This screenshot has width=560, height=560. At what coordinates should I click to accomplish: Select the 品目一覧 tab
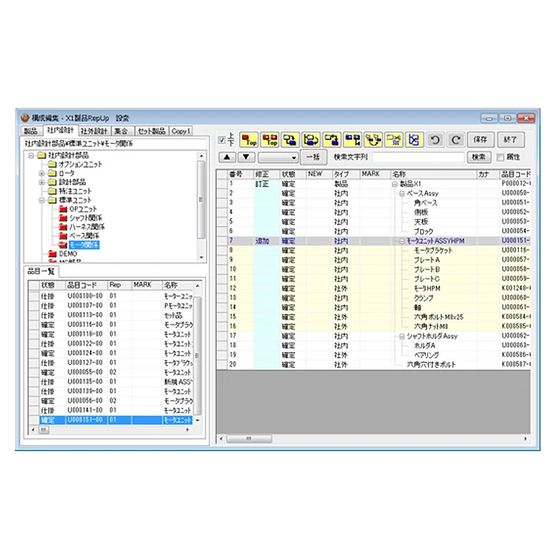(x=41, y=271)
